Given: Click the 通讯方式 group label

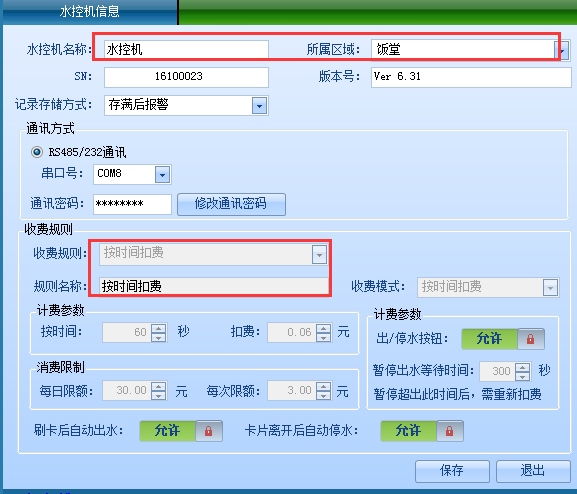Looking at the screenshot, I should (x=50, y=128).
